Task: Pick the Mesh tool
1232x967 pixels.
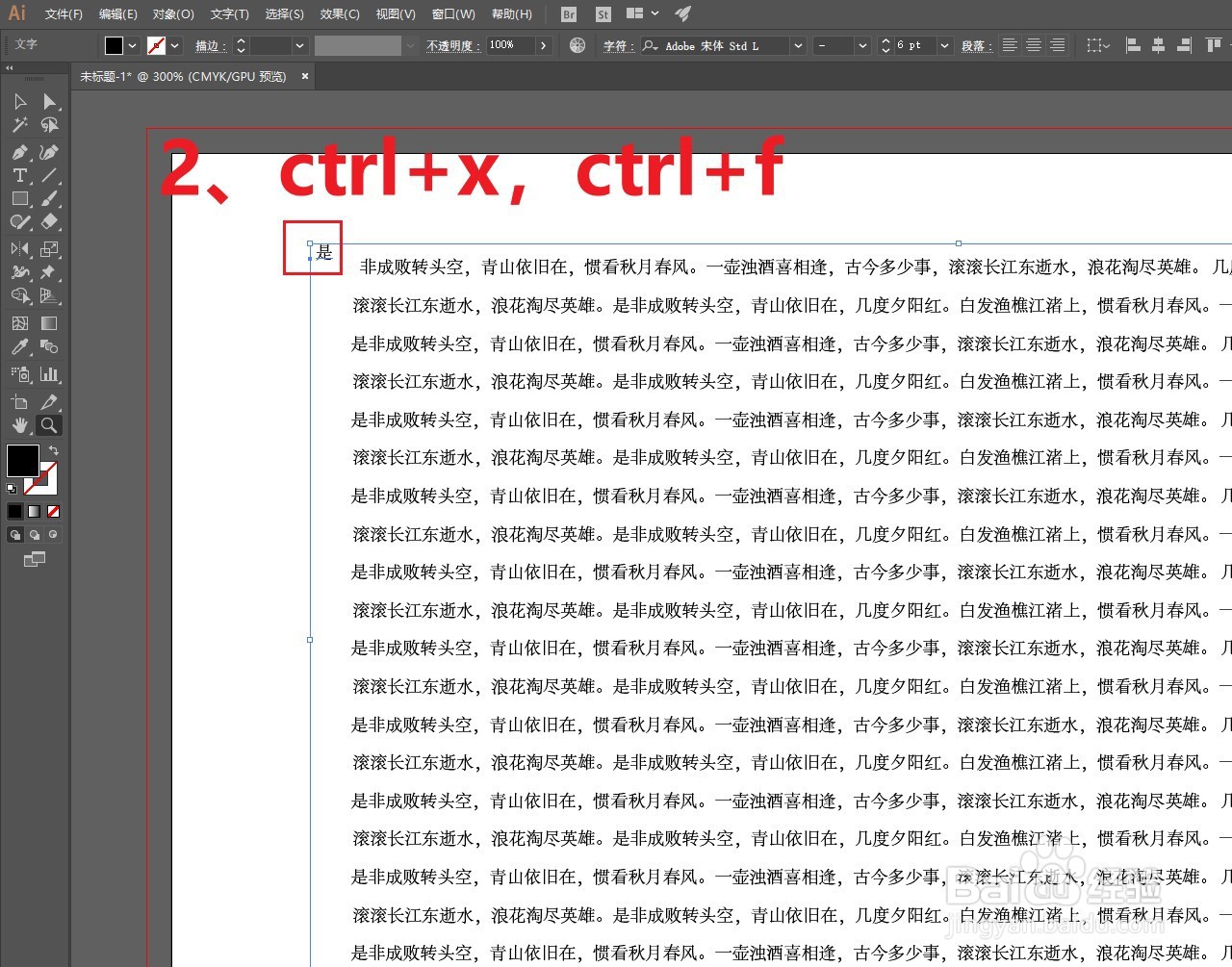Action: 19,323
